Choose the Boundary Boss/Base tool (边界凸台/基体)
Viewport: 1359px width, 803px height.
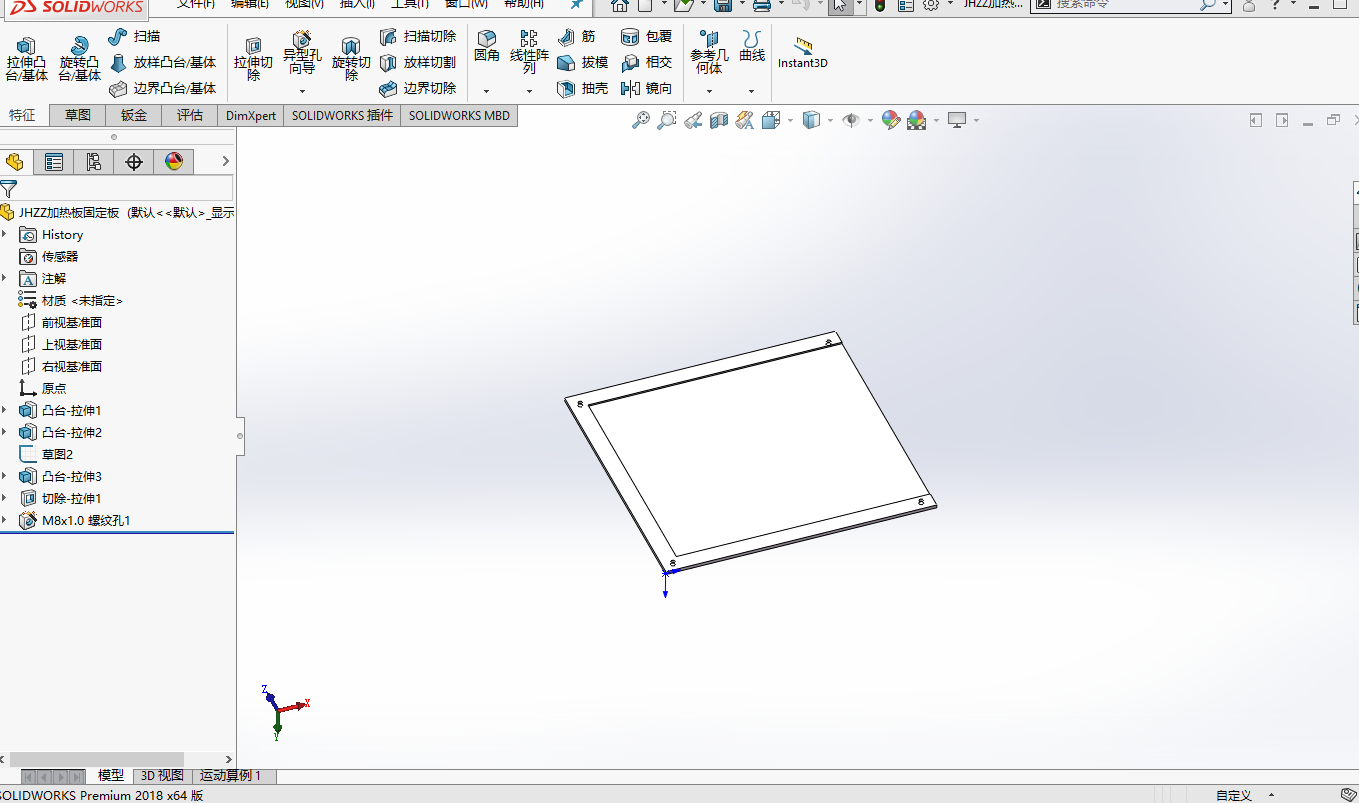[x=162, y=88]
